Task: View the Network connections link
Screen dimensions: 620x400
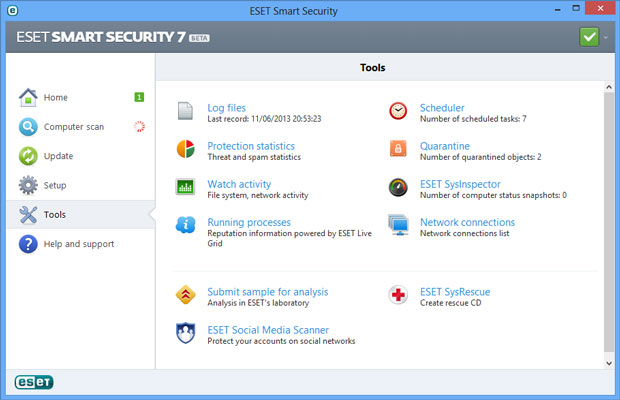Action: [x=467, y=222]
